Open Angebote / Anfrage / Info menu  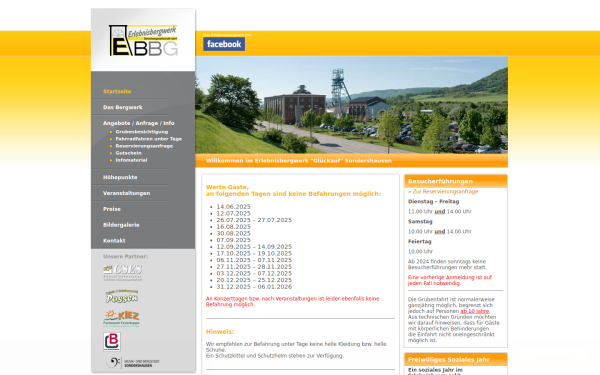point(139,123)
